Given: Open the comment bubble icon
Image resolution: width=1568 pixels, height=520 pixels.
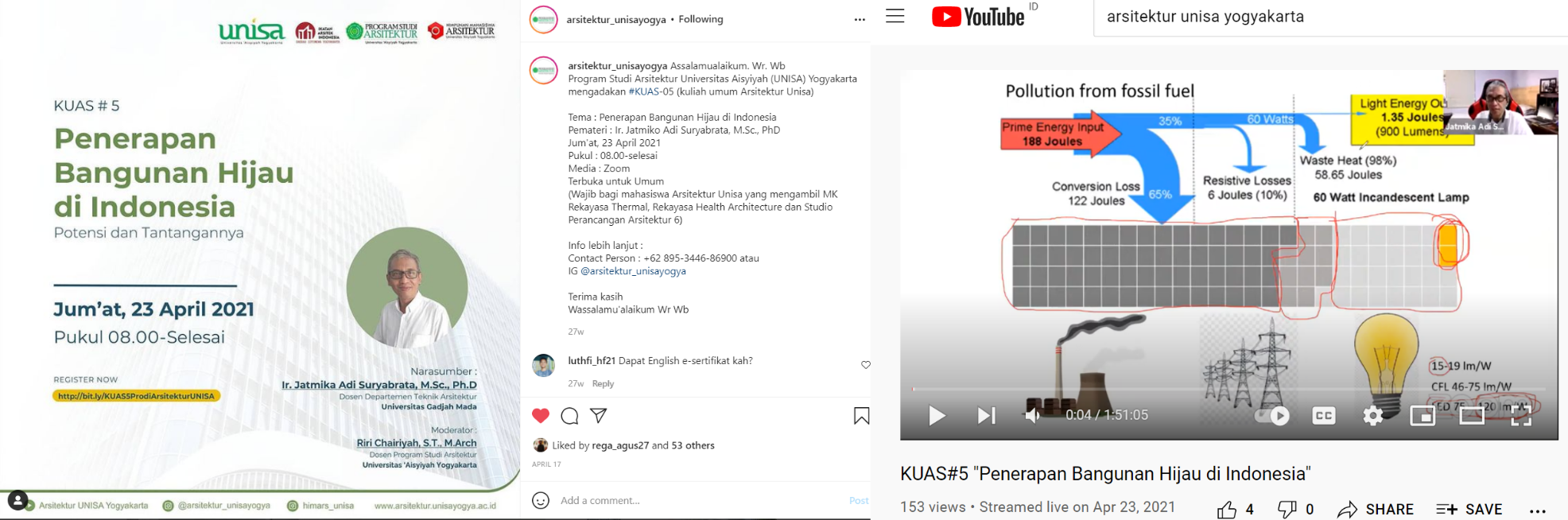Looking at the screenshot, I should tap(569, 416).
